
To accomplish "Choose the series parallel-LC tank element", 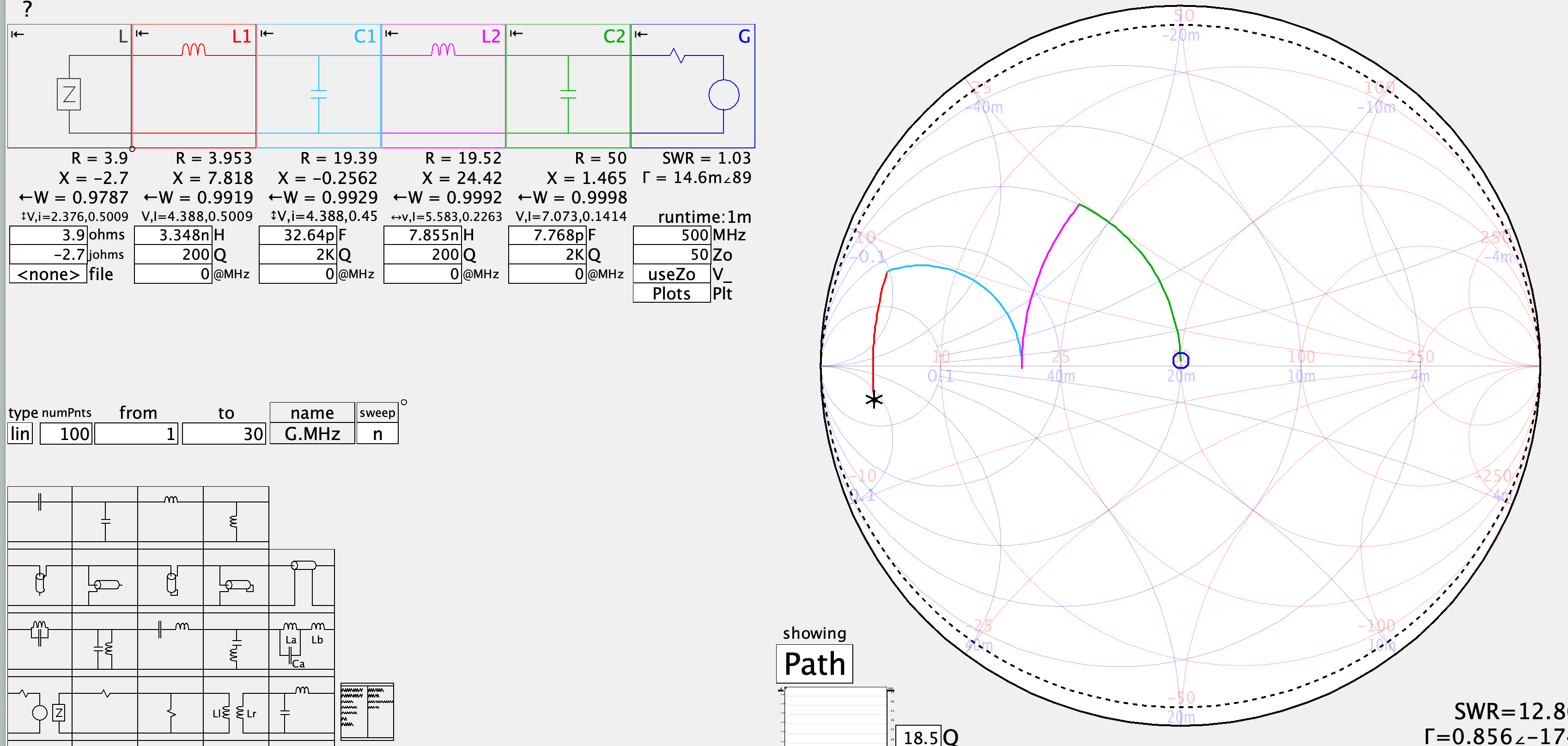I will (40, 641).
